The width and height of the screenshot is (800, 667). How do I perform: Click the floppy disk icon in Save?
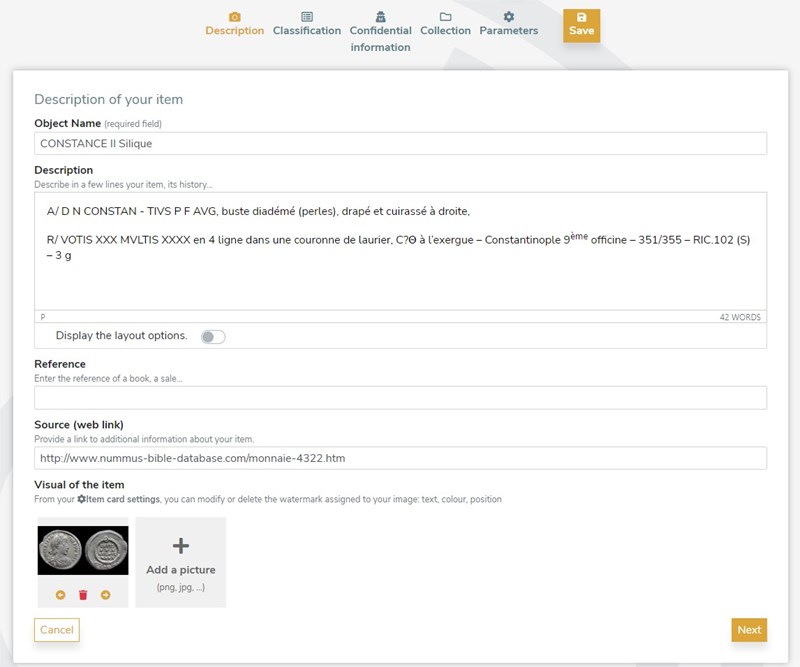point(582,17)
